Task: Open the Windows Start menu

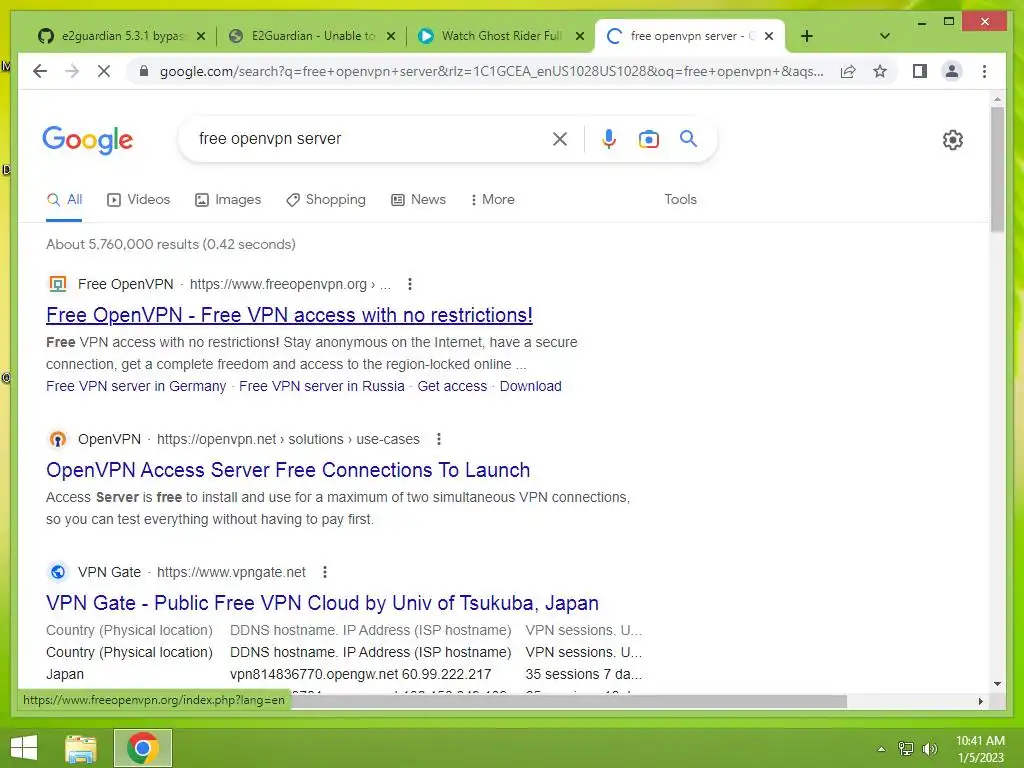Action: coord(24,748)
